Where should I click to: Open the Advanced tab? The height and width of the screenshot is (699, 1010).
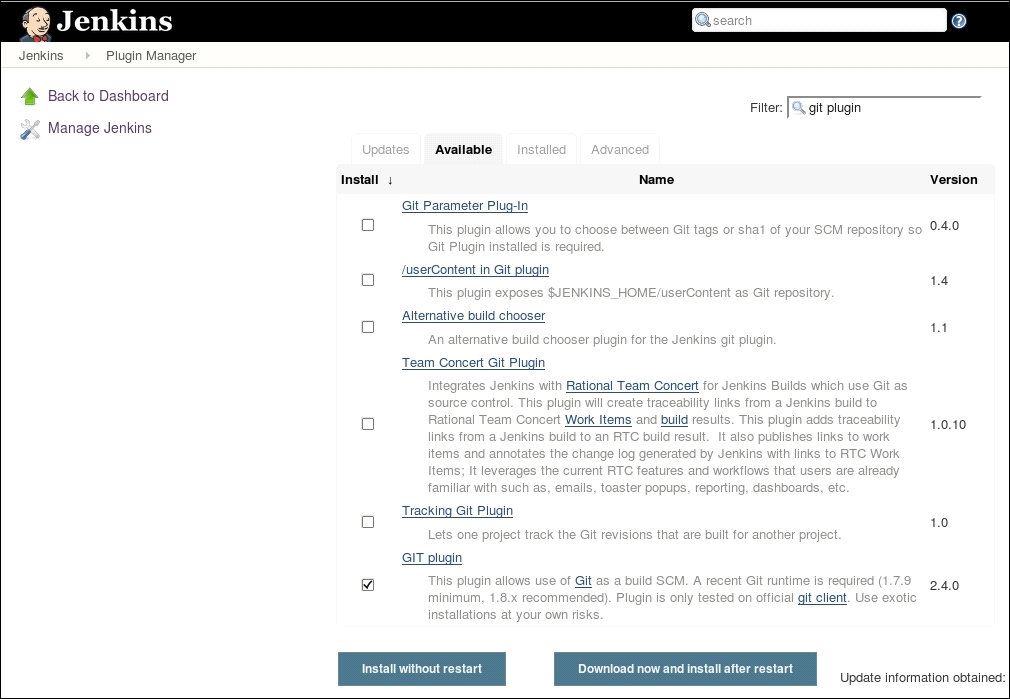[620, 150]
